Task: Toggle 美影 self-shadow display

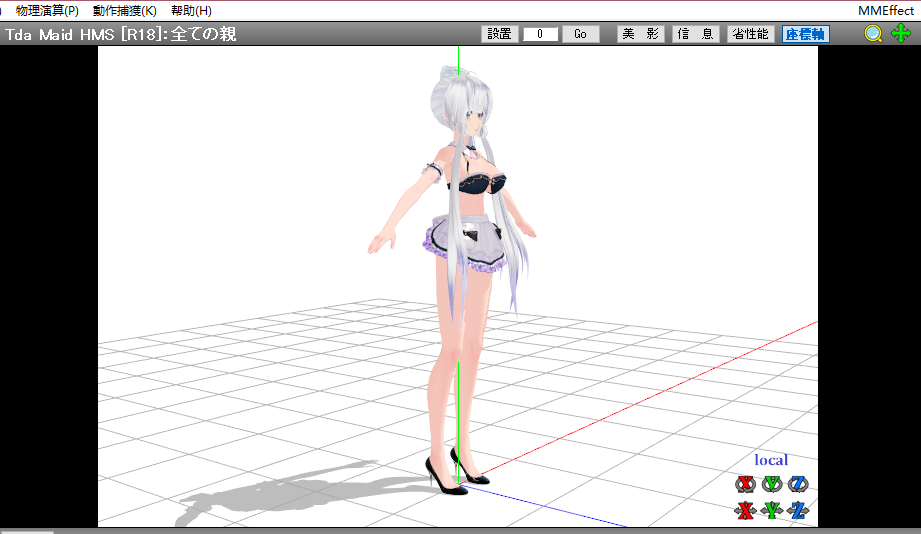Action: point(641,34)
